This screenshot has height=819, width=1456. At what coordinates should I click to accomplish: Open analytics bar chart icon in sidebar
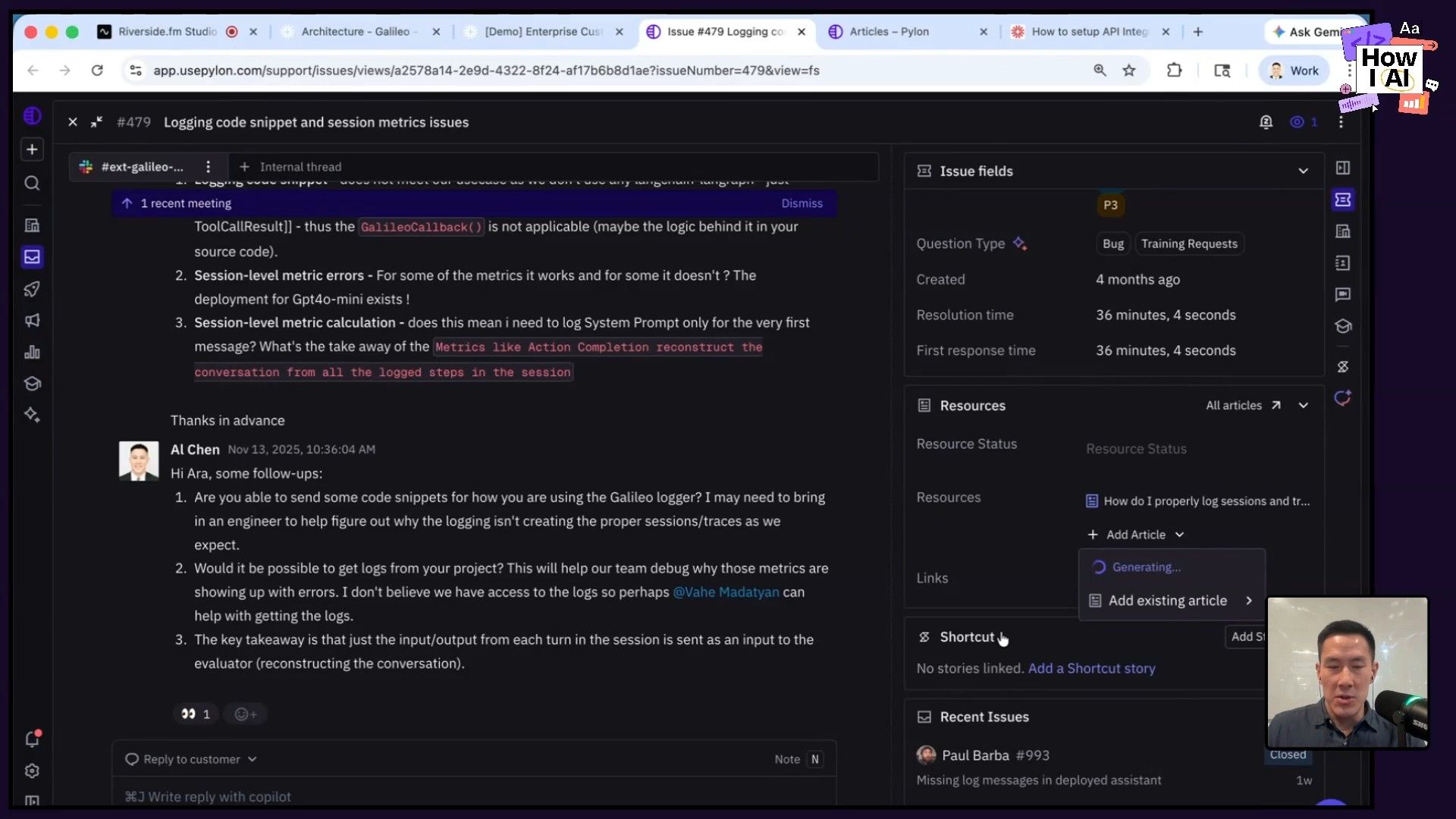click(x=32, y=352)
